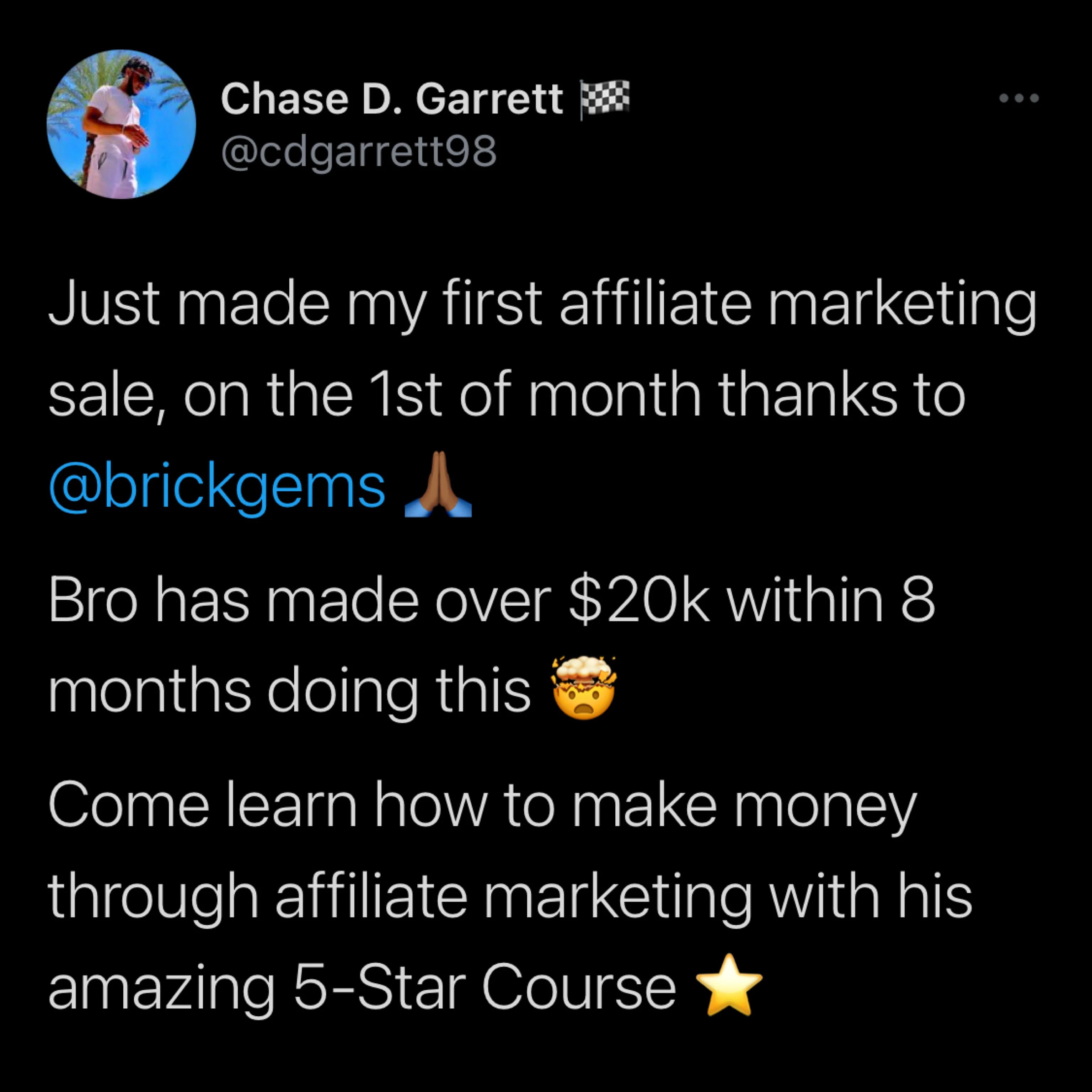
Task: Click the praying hands emoji
Action: point(438,485)
